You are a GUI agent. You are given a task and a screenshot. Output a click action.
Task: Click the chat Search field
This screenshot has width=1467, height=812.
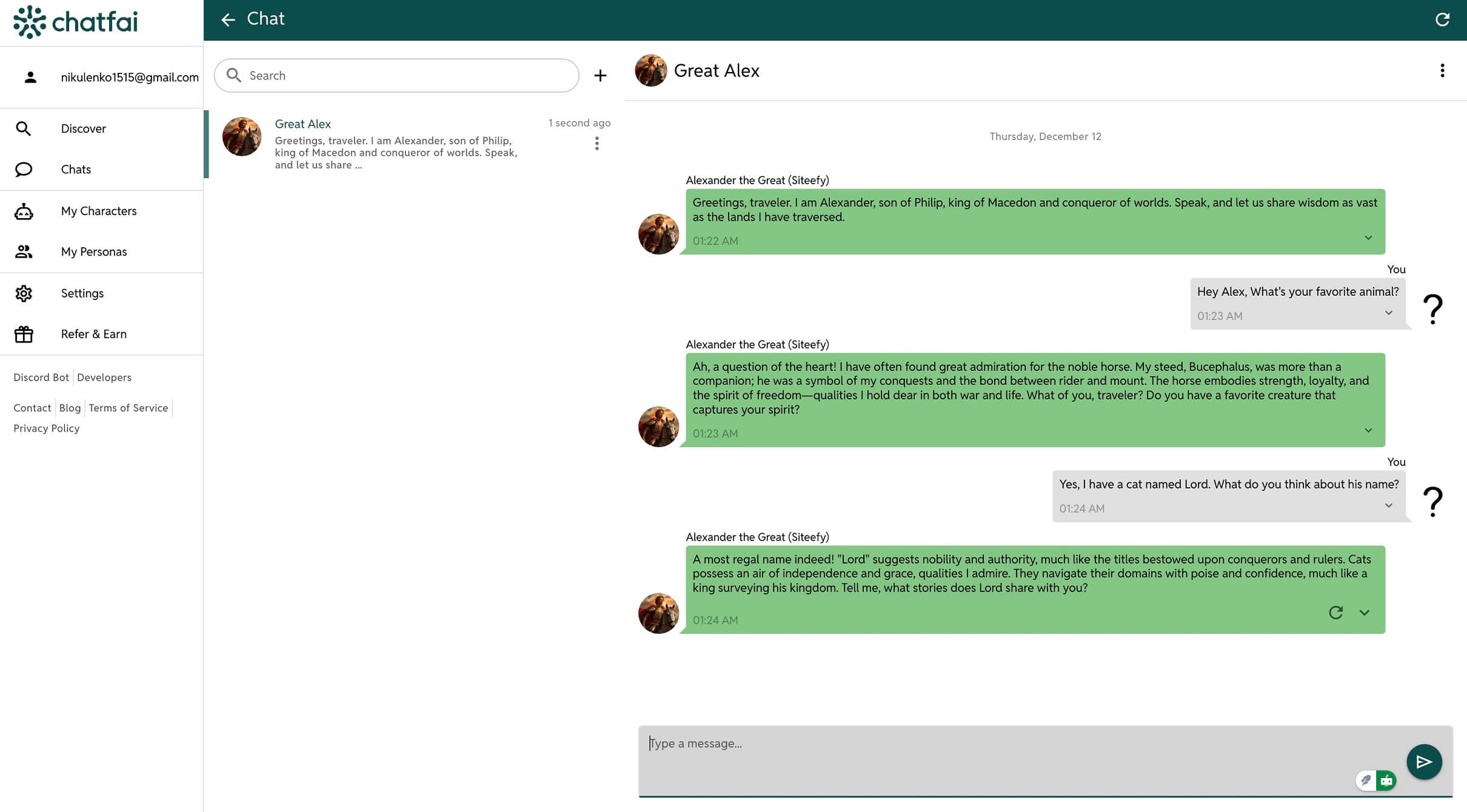pos(396,76)
